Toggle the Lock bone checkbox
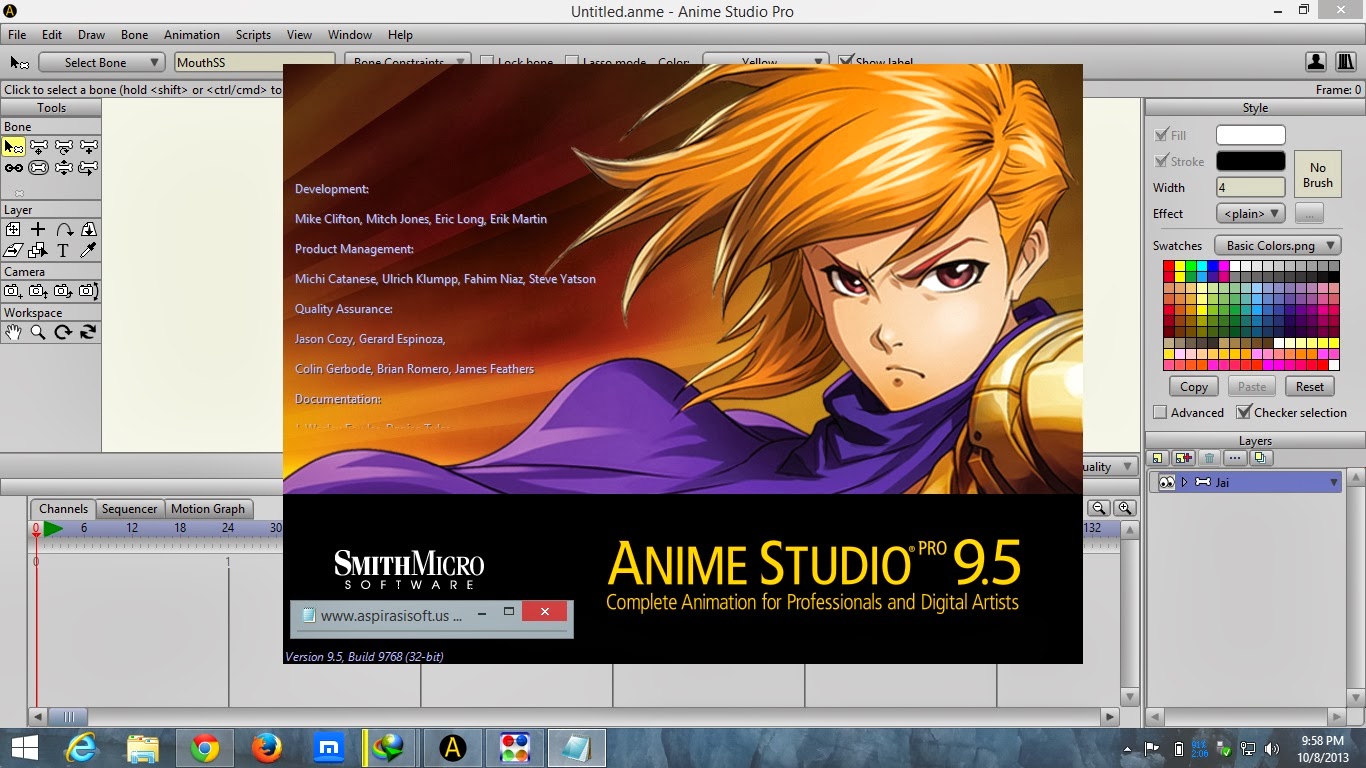The width and height of the screenshot is (1366, 768). point(487,61)
